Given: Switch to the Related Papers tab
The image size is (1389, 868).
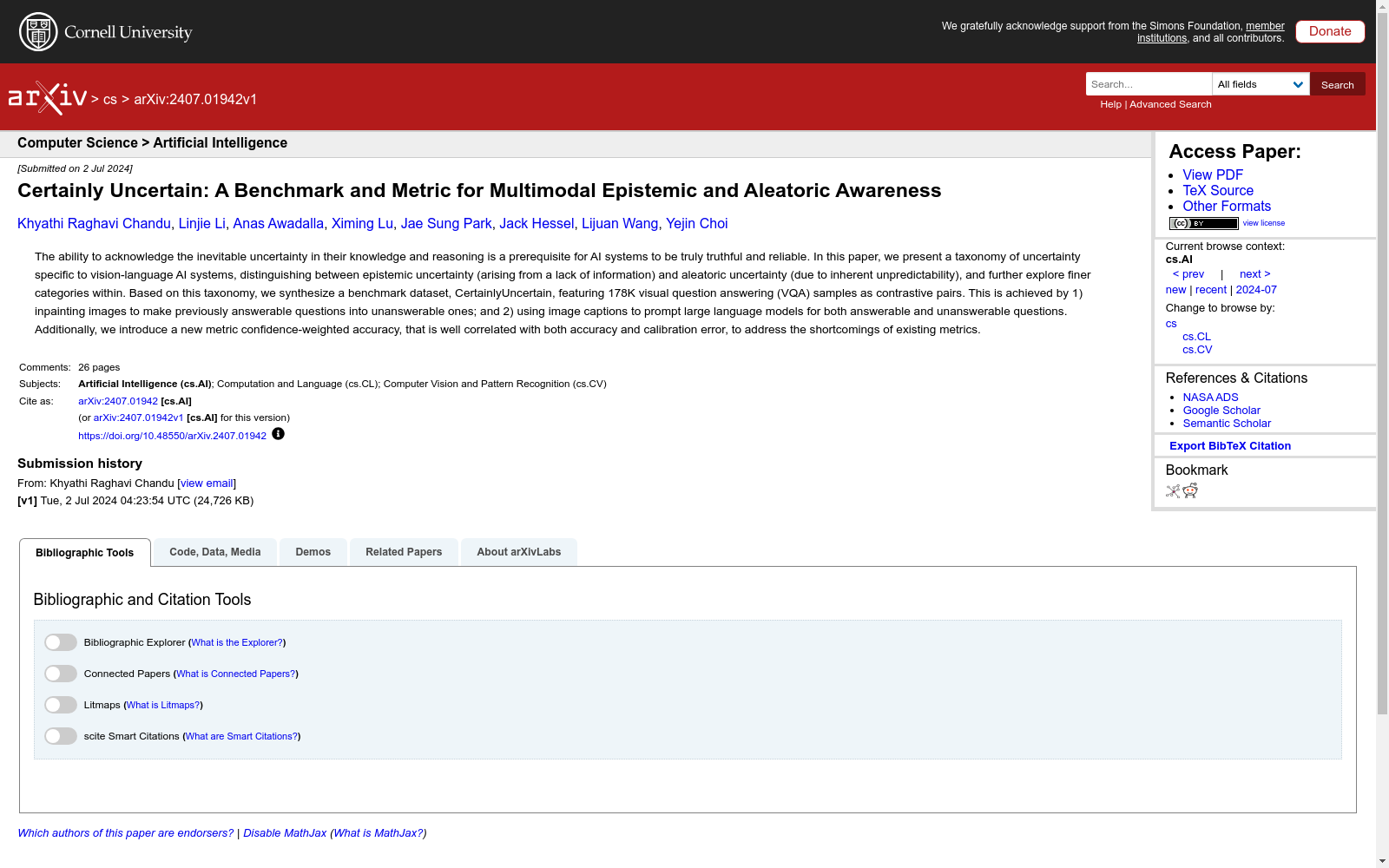Looking at the screenshot, I should tap(404, 552).
